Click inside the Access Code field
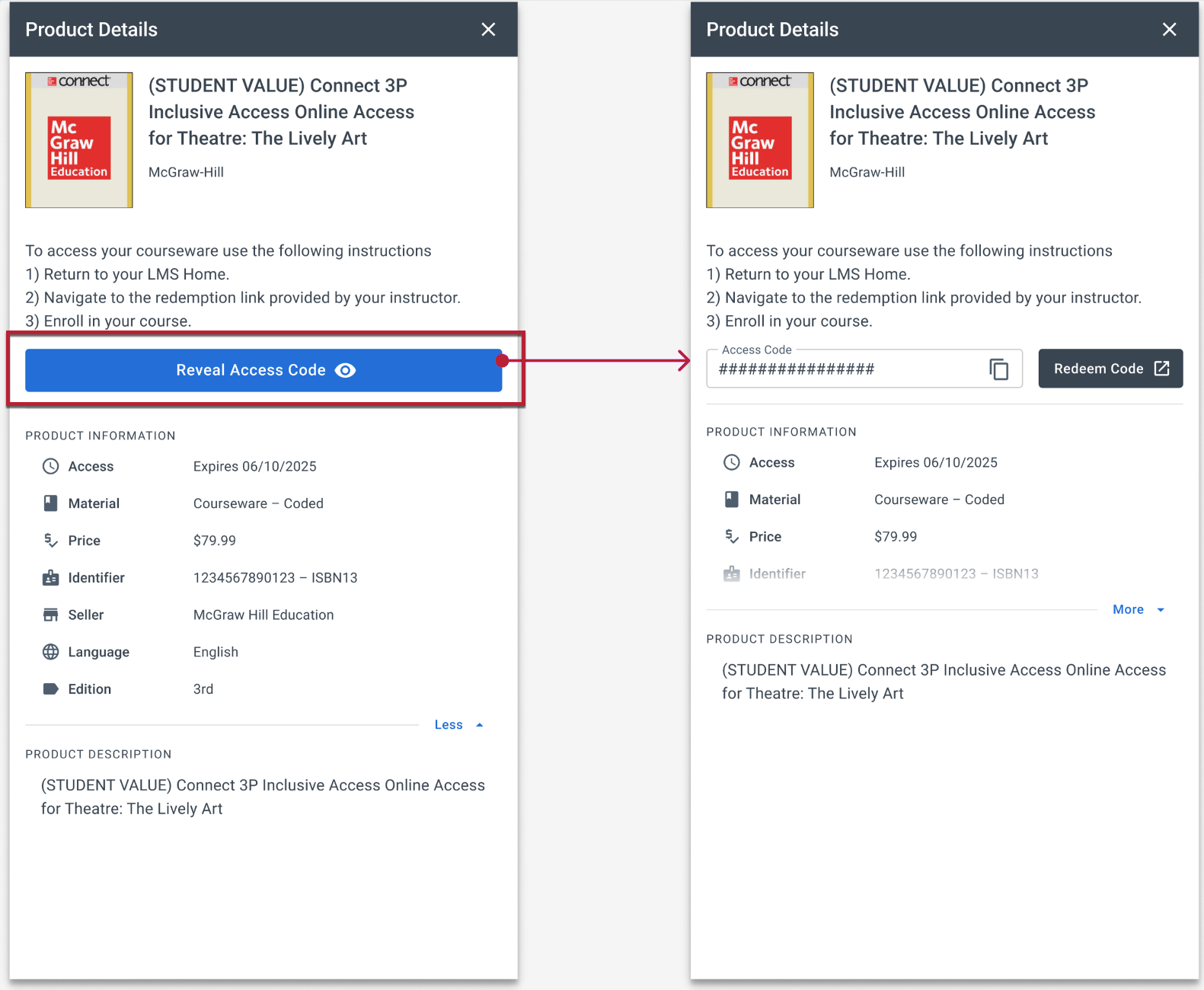 864,369
